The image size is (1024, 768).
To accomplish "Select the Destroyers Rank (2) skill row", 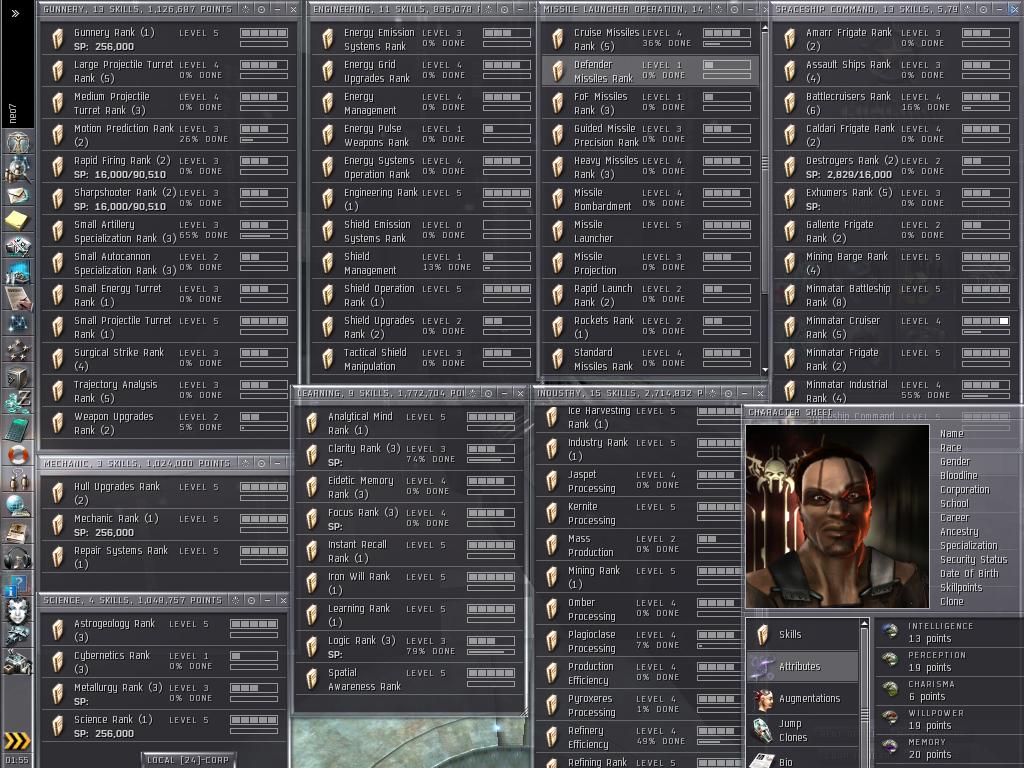I will coord(895,167).
